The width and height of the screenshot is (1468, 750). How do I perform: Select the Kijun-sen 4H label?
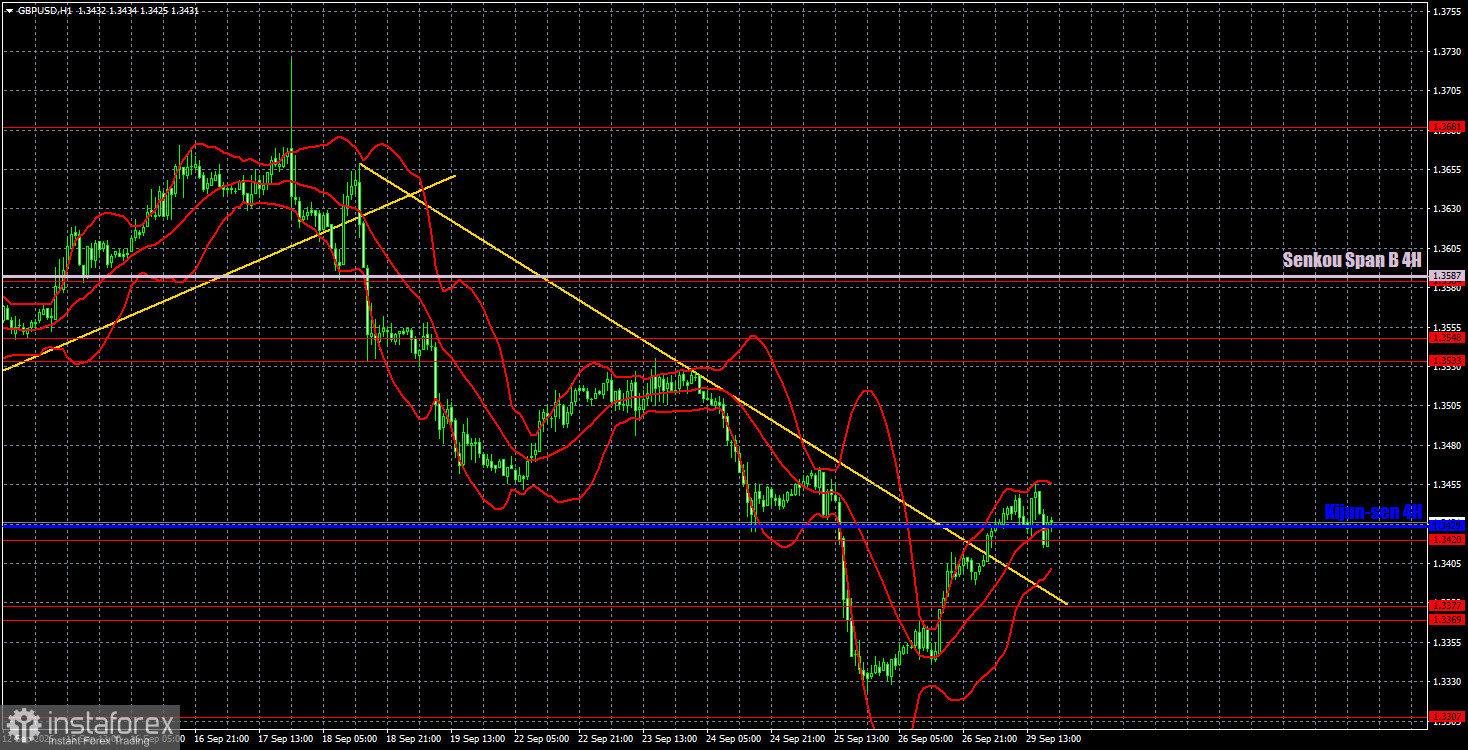coord(1373,511)
